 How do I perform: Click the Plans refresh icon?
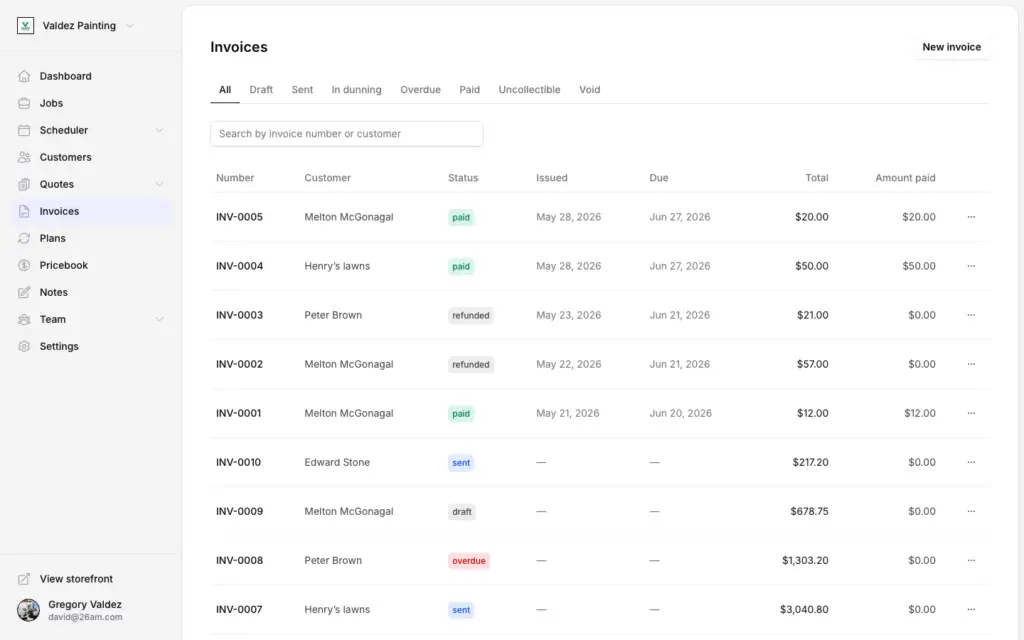pos(24,238)
